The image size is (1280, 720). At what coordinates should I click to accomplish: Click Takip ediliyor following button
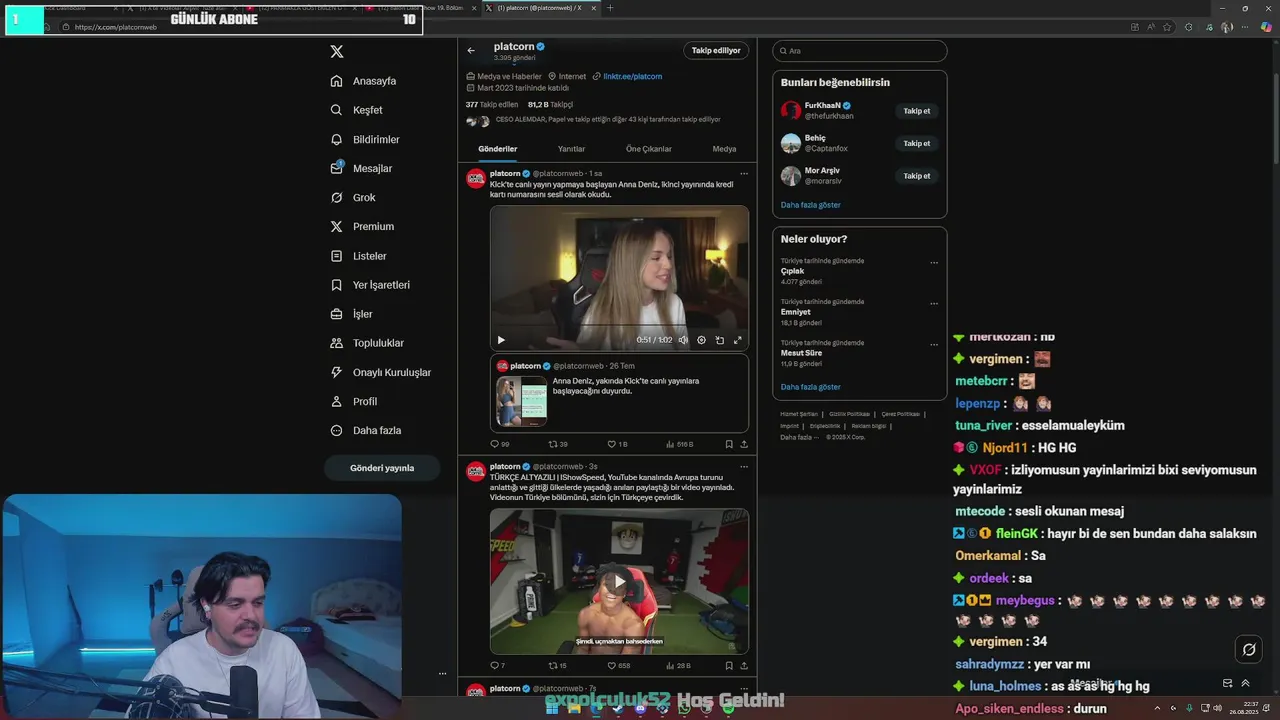[x=716, y=50]
